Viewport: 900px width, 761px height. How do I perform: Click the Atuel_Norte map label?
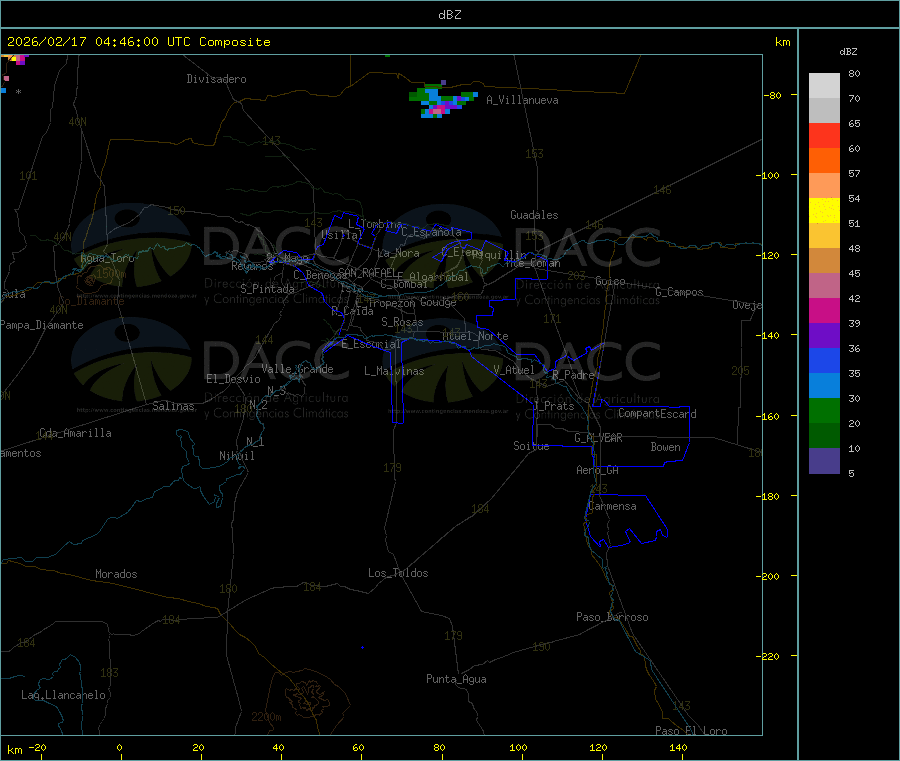(475, 336)
